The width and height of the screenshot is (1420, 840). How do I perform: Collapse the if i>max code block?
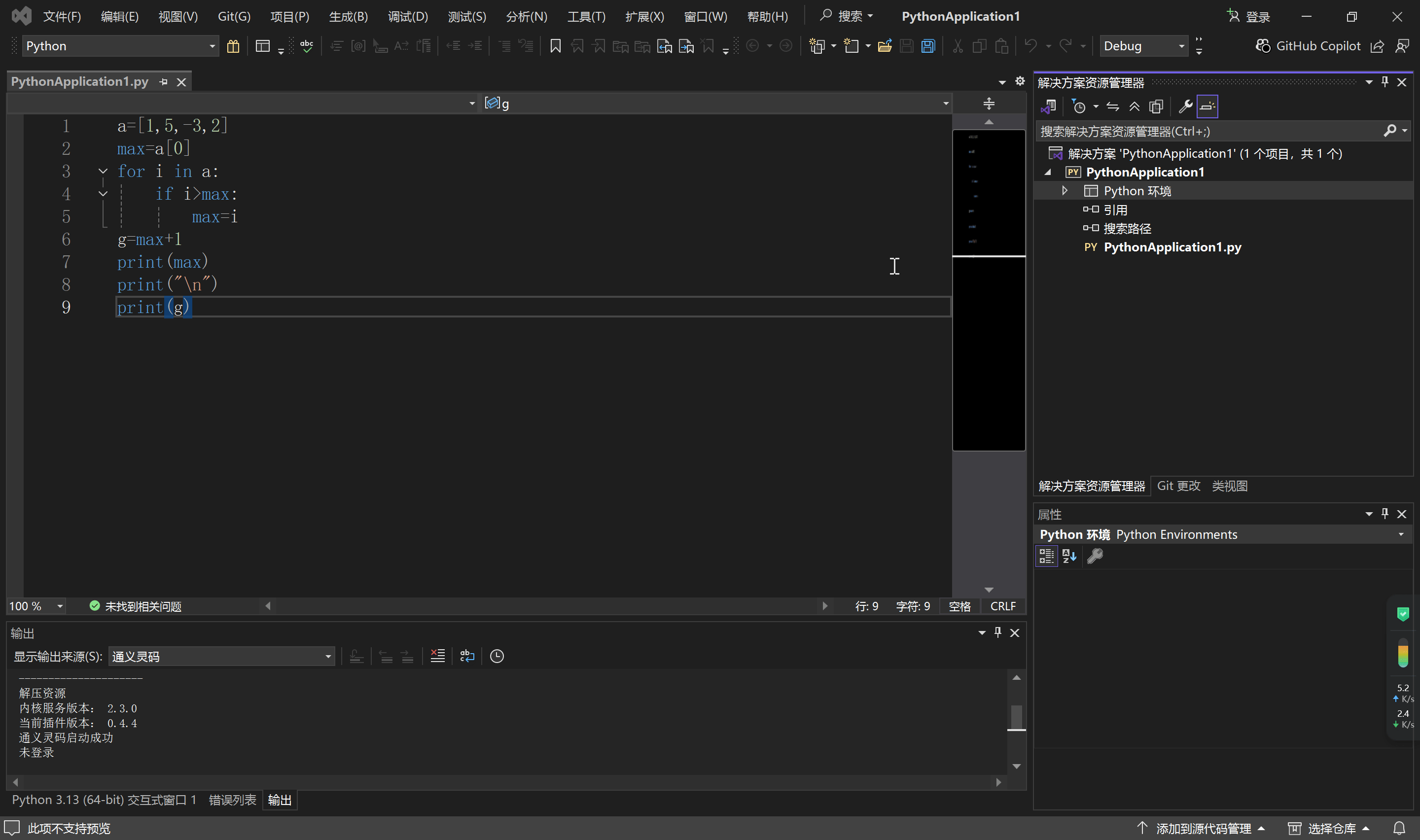tap(103, 194)
